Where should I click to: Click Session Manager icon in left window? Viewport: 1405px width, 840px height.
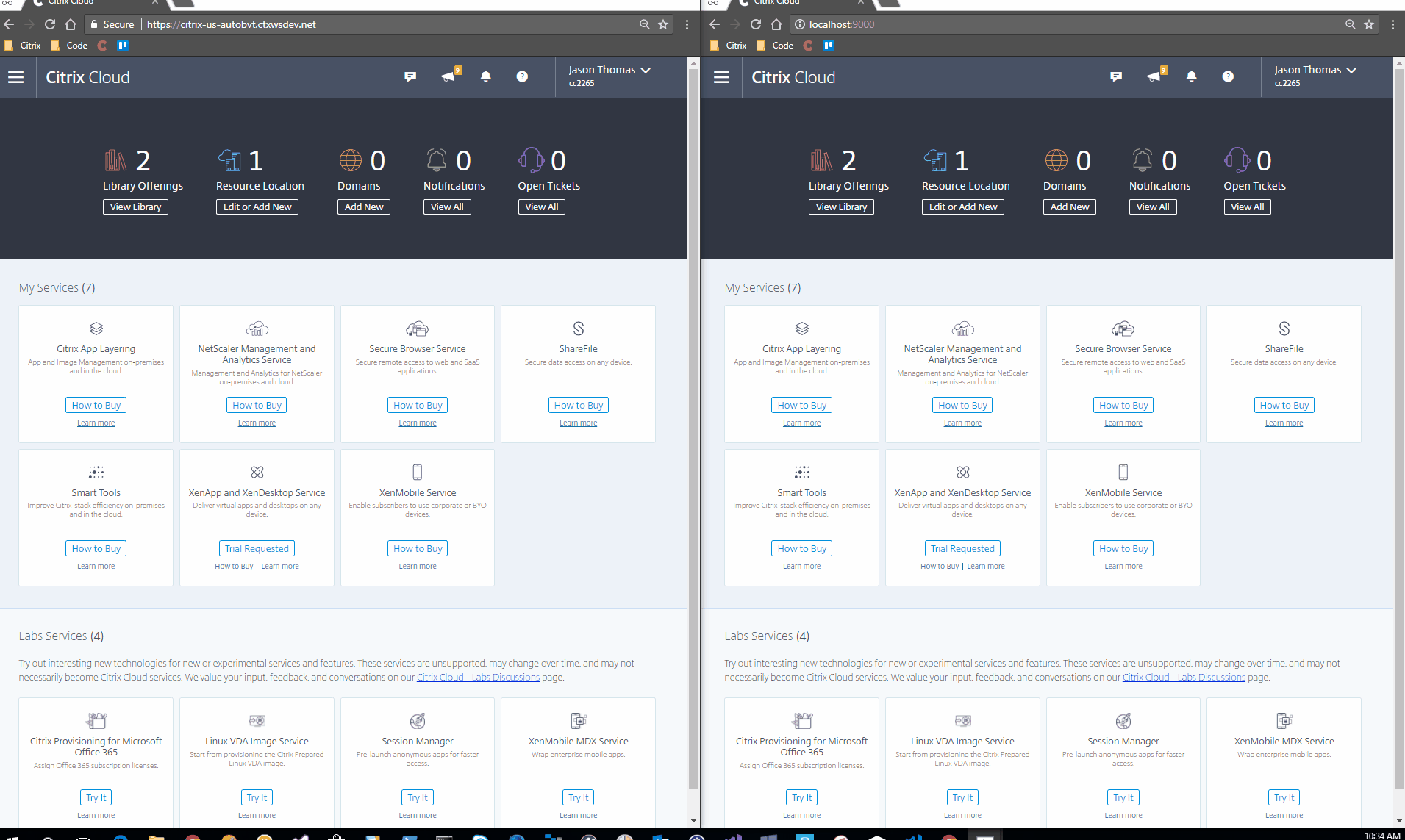click(418, 720)
